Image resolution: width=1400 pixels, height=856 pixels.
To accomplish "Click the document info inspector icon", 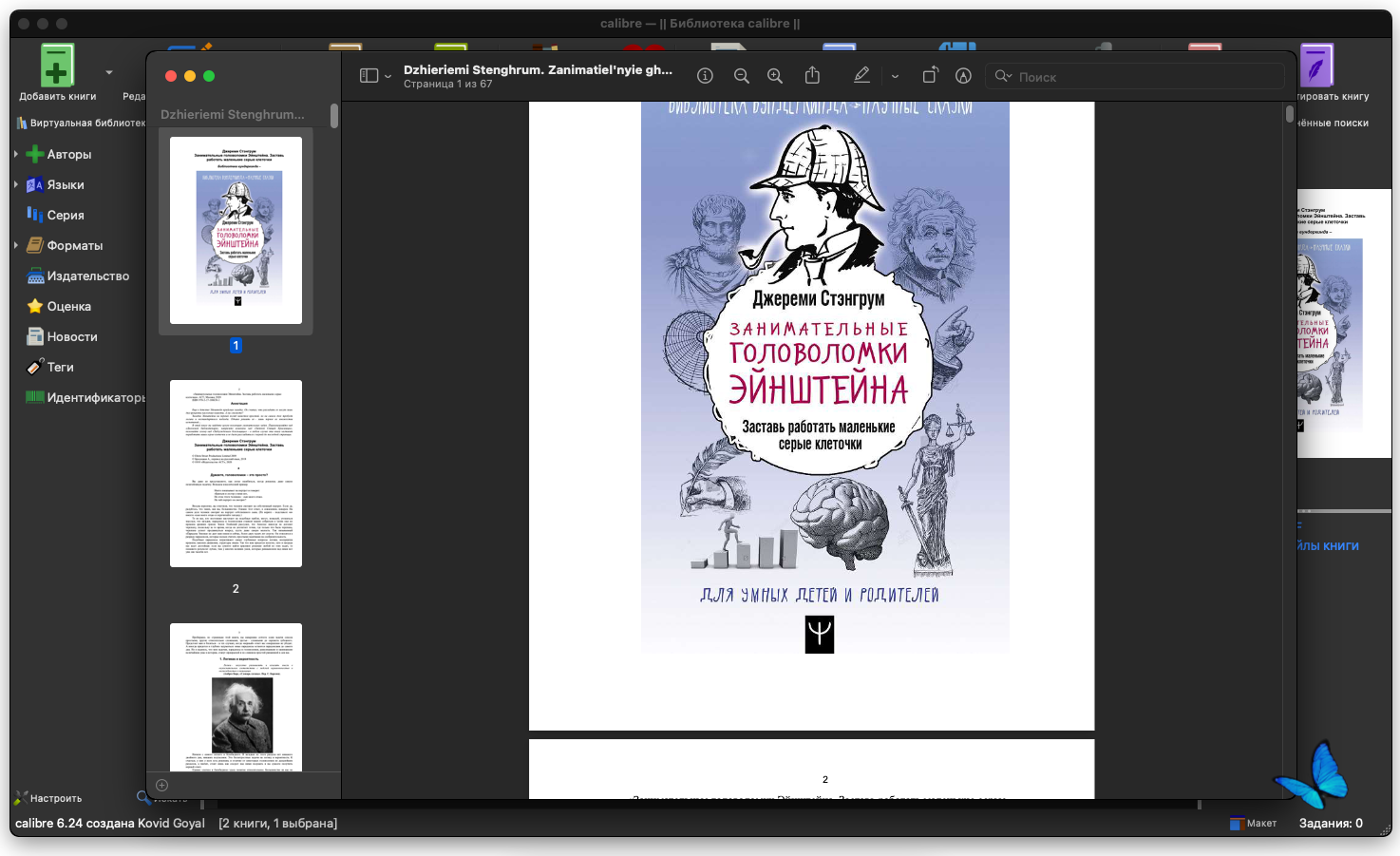I will click(705, 76).
